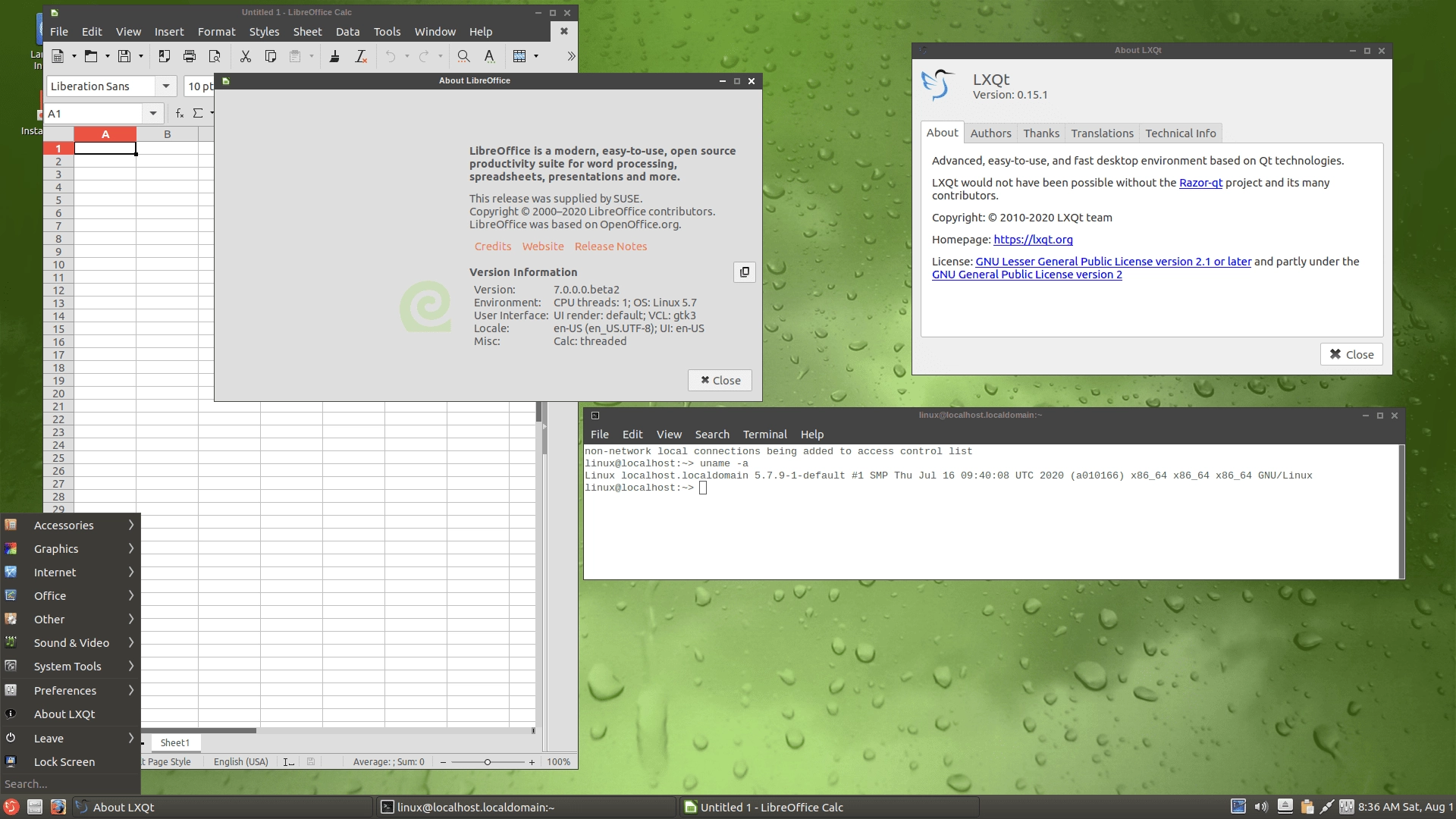Click the show desktop tray icon
Viewport: 1456px width, 819px height.
[x=1238, y=807]
